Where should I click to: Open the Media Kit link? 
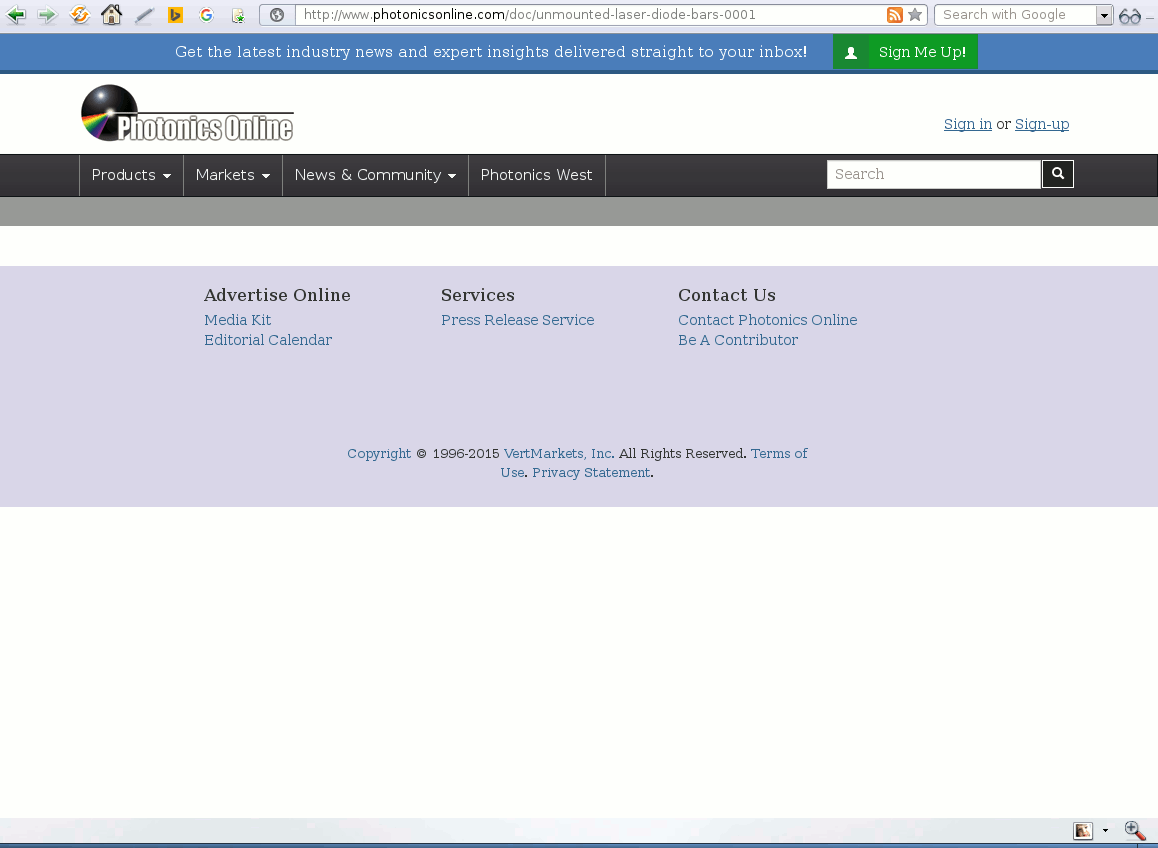point(238,320)
